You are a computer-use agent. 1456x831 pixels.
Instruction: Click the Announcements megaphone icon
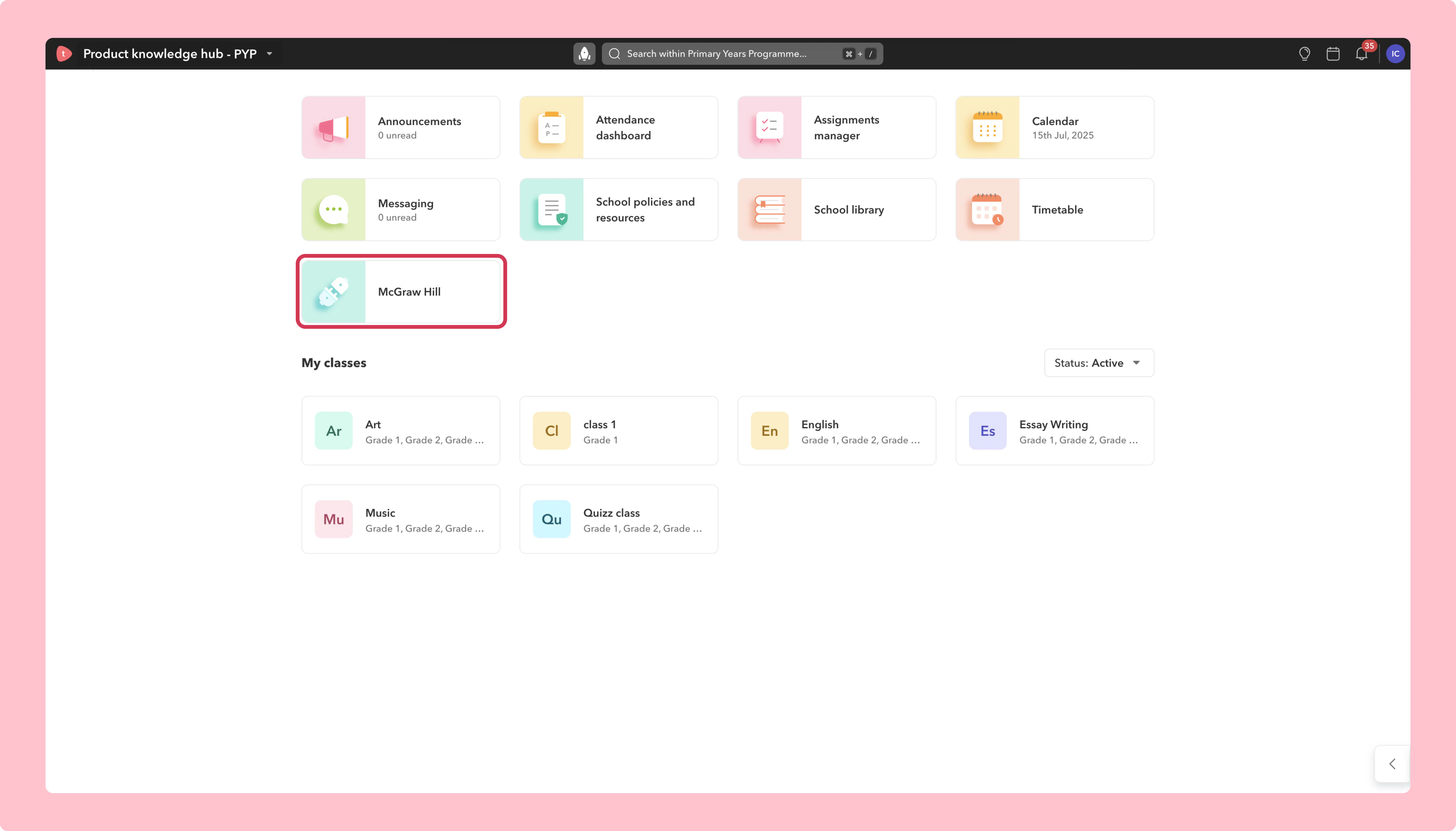point(333,128)
